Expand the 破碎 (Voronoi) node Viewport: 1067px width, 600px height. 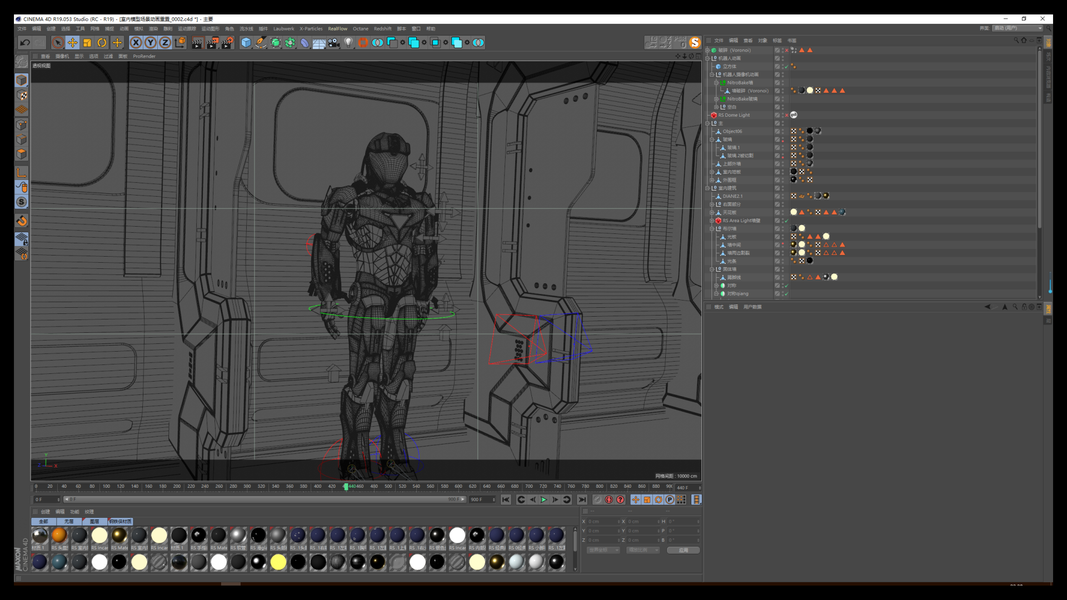708,50
